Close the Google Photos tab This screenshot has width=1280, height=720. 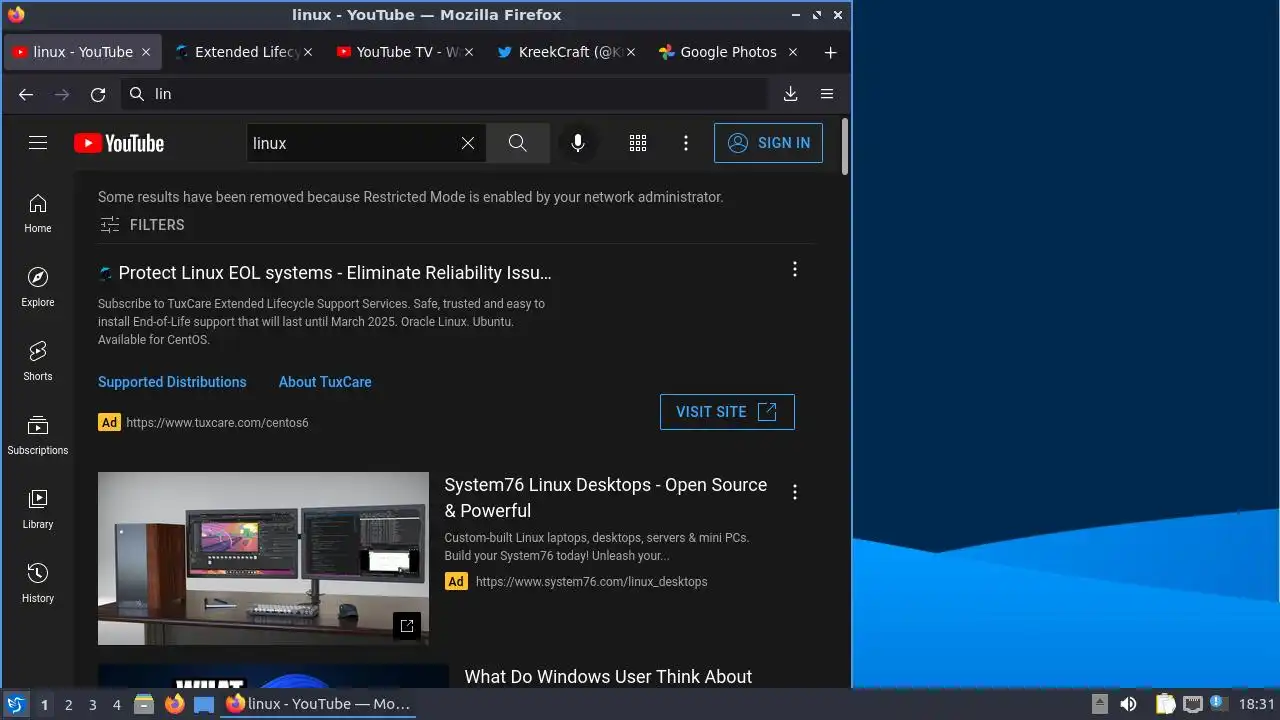[793, 52]
